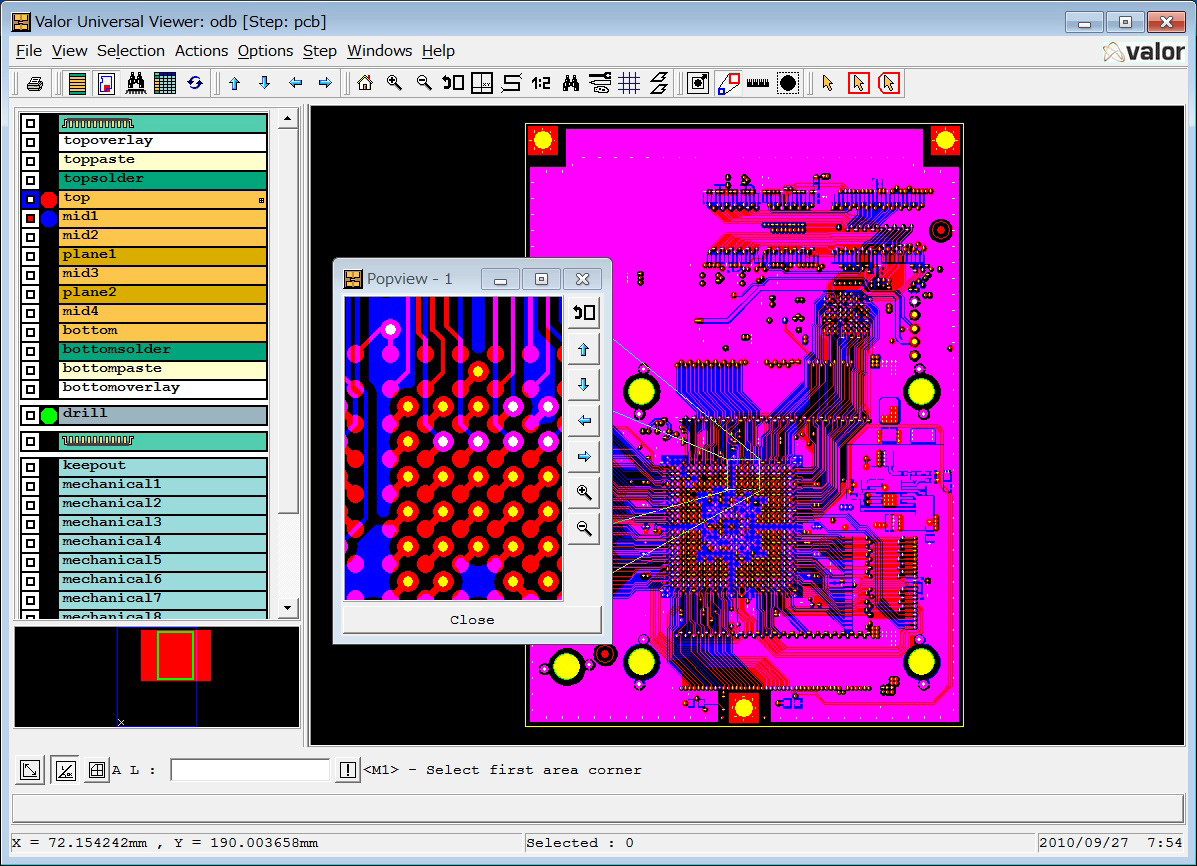1197x866 pixels.
Task: Click green color swatch of drill layer
Action: click(x=49, y=415)
